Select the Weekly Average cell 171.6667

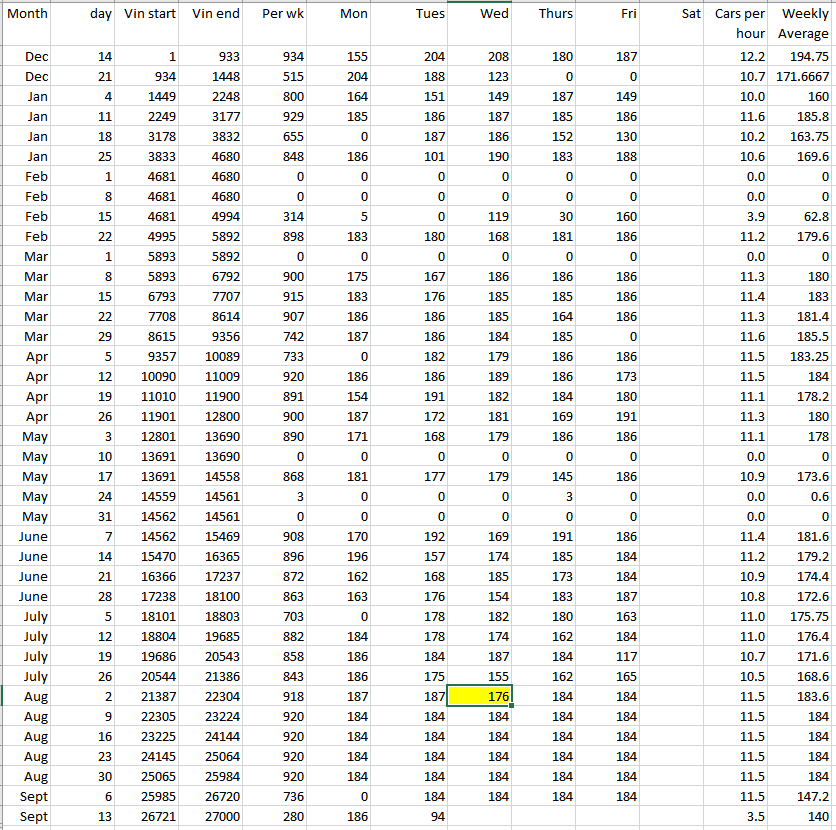tap(803, 77)
